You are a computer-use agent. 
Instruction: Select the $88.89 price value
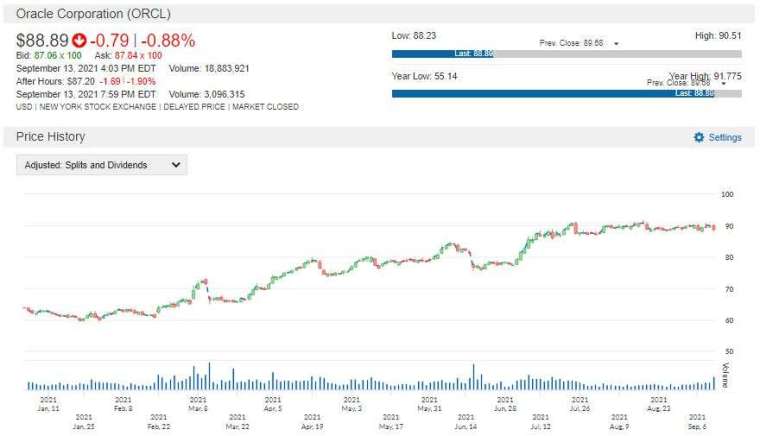(42, 41)
